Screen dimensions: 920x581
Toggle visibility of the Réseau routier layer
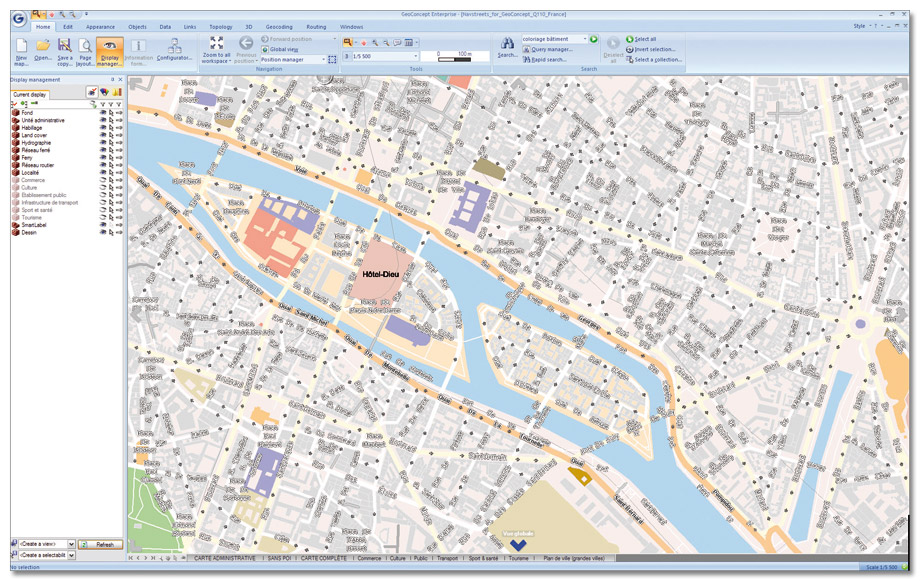103,165
